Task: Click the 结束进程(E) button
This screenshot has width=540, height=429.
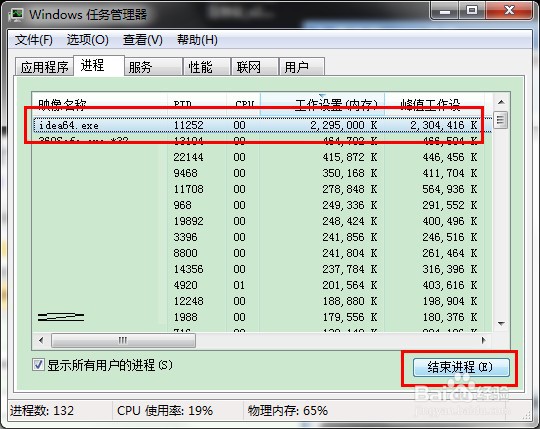Action: click(461, 367)
